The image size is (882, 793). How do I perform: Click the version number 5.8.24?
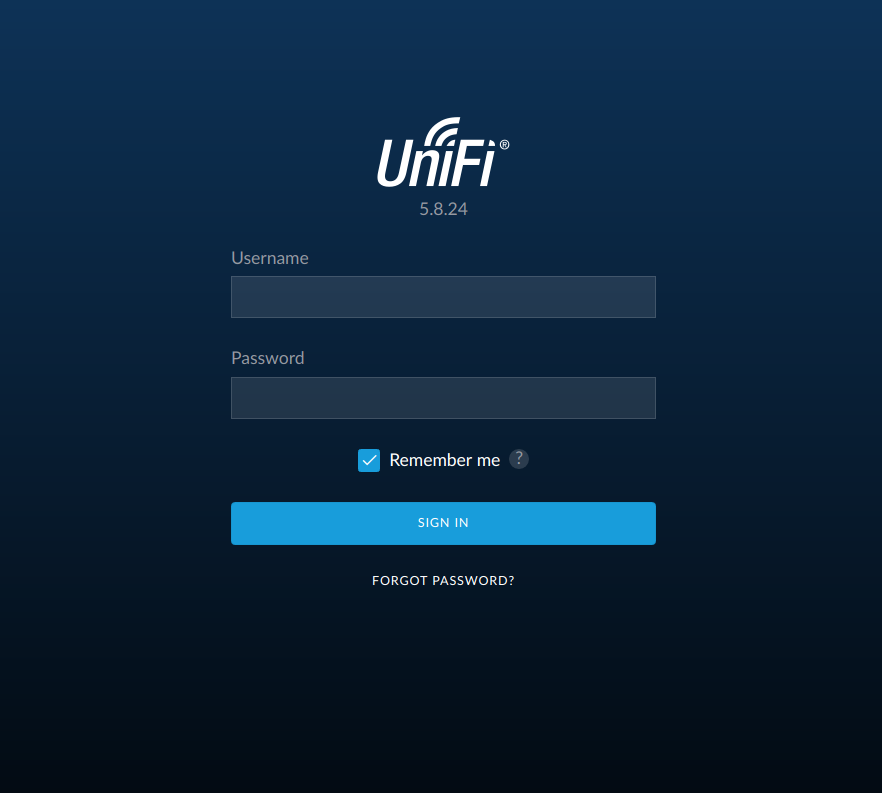pyautogui.click(x=443, y=209)
